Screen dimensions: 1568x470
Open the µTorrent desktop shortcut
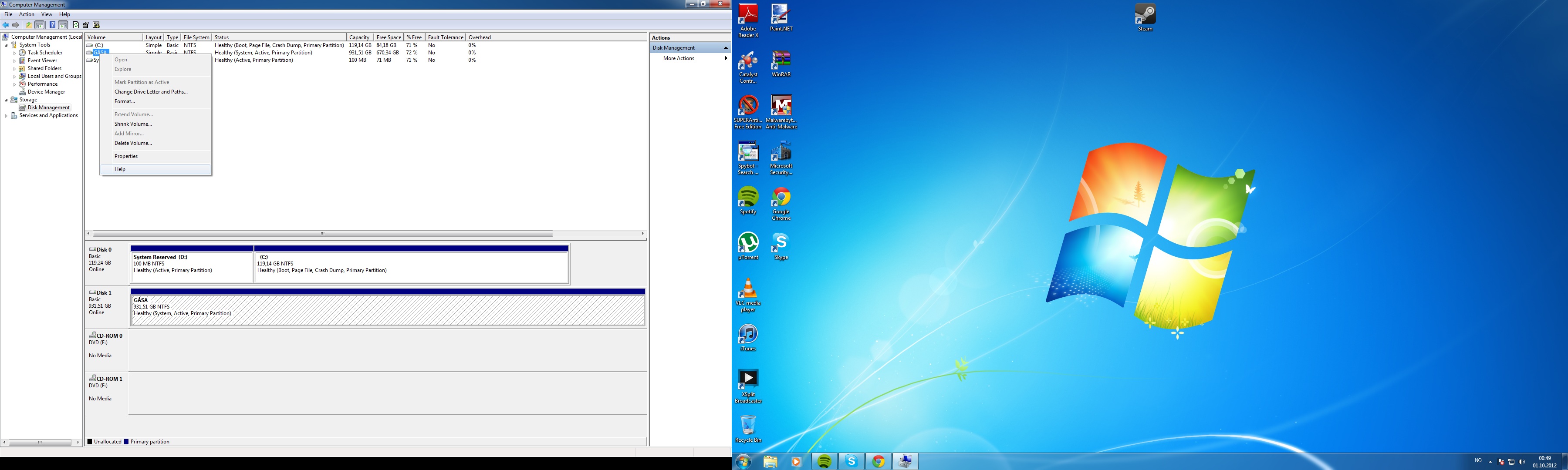(748, 246)
